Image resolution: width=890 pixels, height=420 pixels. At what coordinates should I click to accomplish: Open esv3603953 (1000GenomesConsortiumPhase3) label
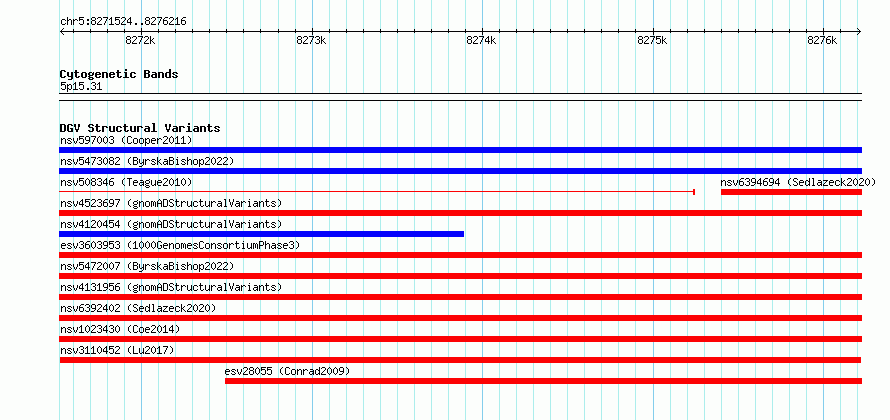[180, 245]
